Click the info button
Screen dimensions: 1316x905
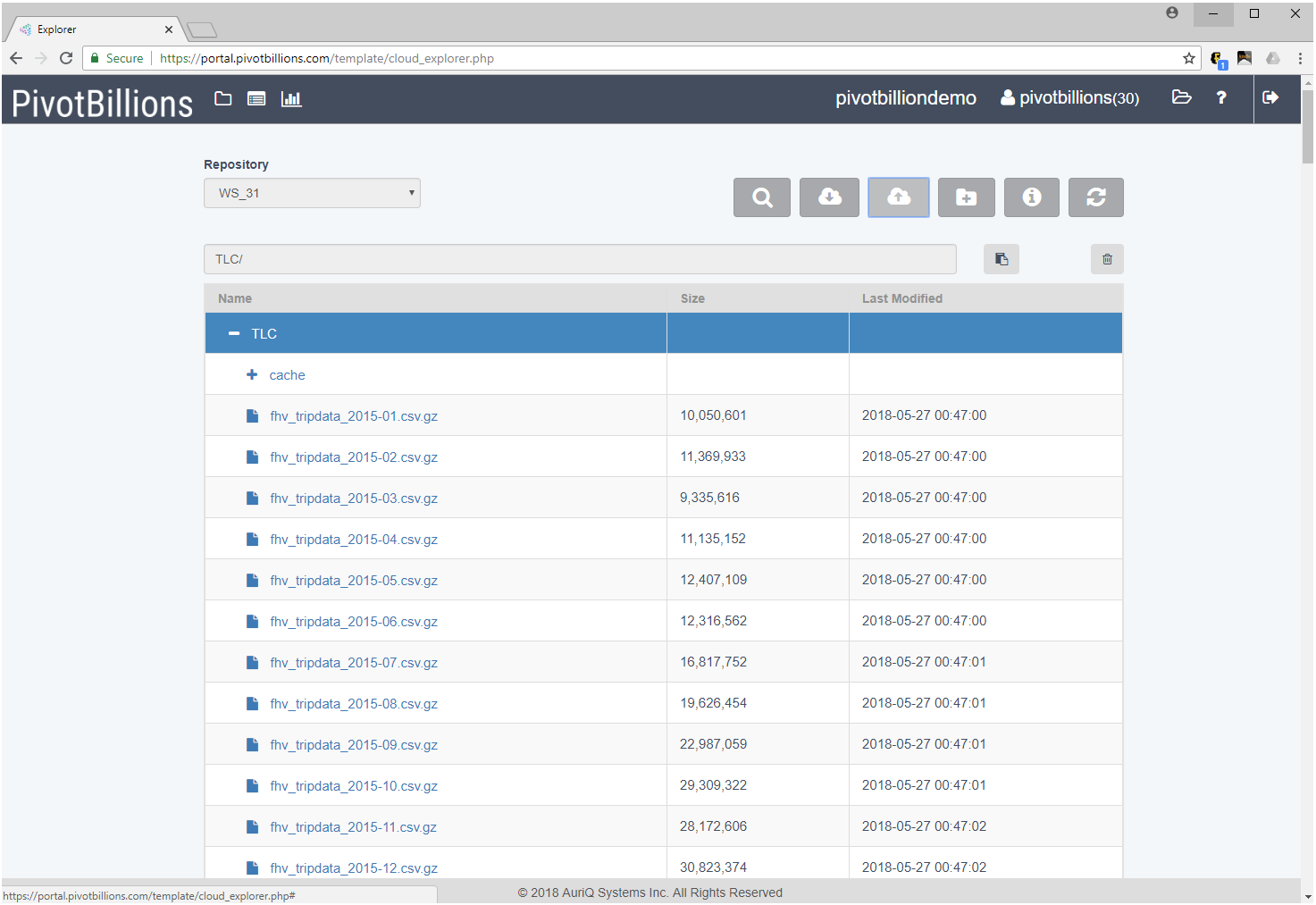click(x=1032, y=197)
